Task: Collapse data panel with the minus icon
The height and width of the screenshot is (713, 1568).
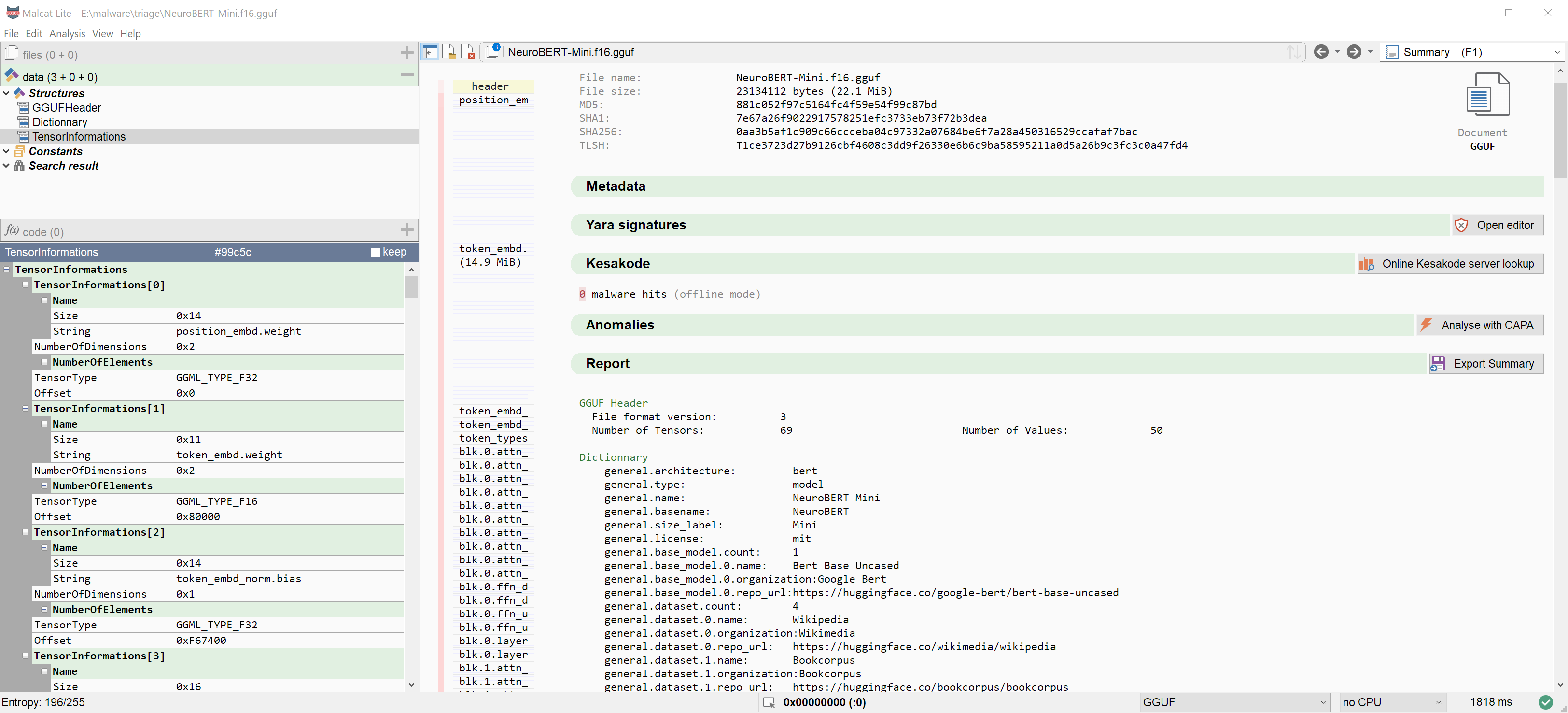Action: (407, 75)
